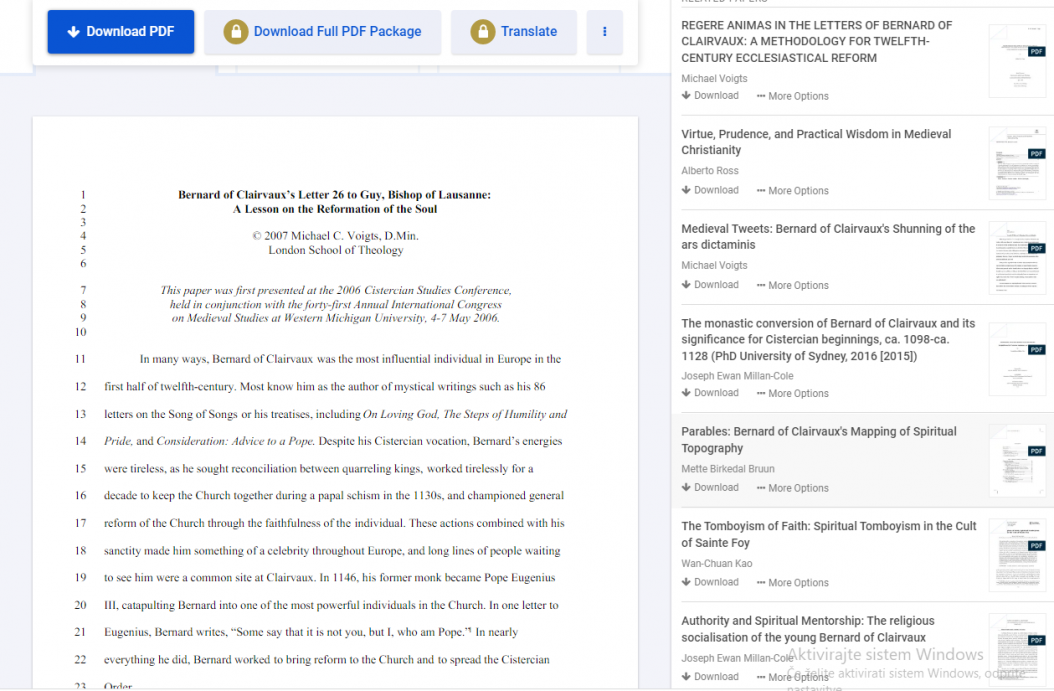The height and width of the screenshot is (691, 1054).
Task: Open More Options for the monastic conversion paper
Action: point(793,394)
